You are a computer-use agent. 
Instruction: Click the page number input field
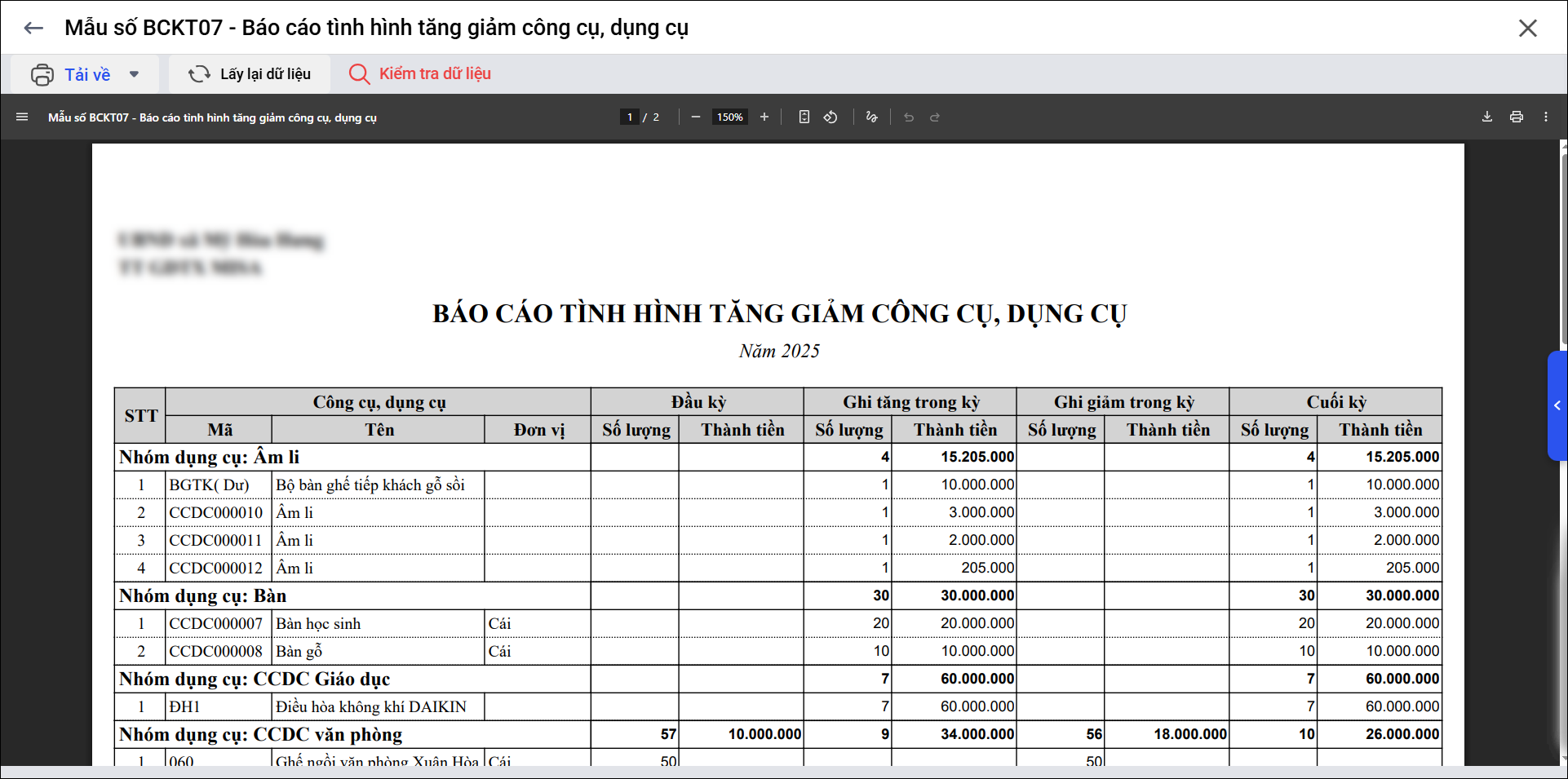click(x=629, y=117)
